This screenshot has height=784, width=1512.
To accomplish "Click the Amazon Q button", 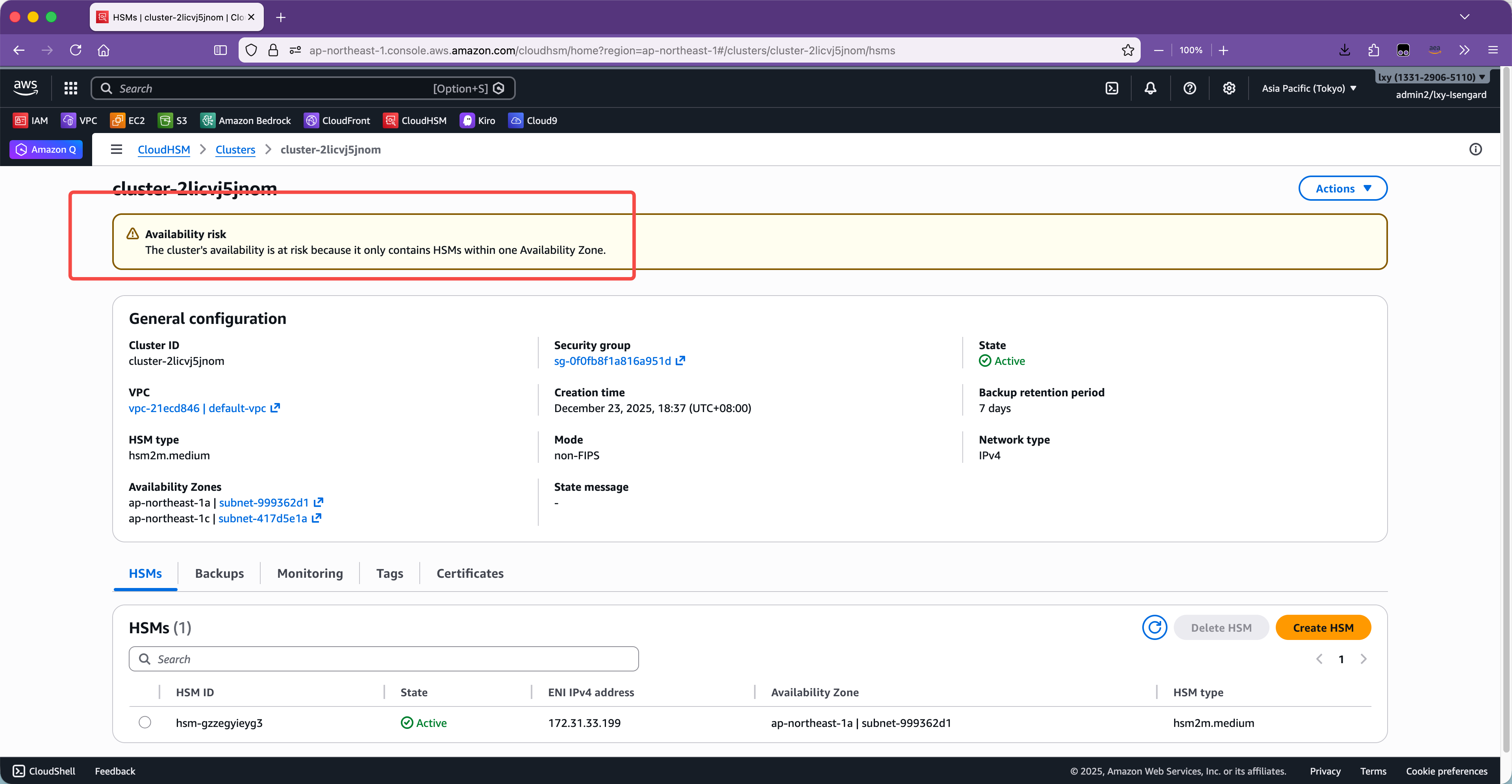I will [46, 149].
